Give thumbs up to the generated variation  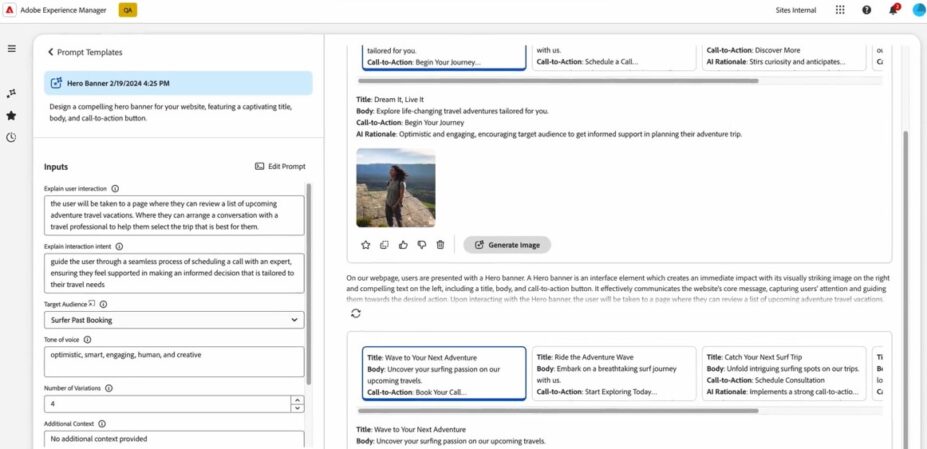403,245
